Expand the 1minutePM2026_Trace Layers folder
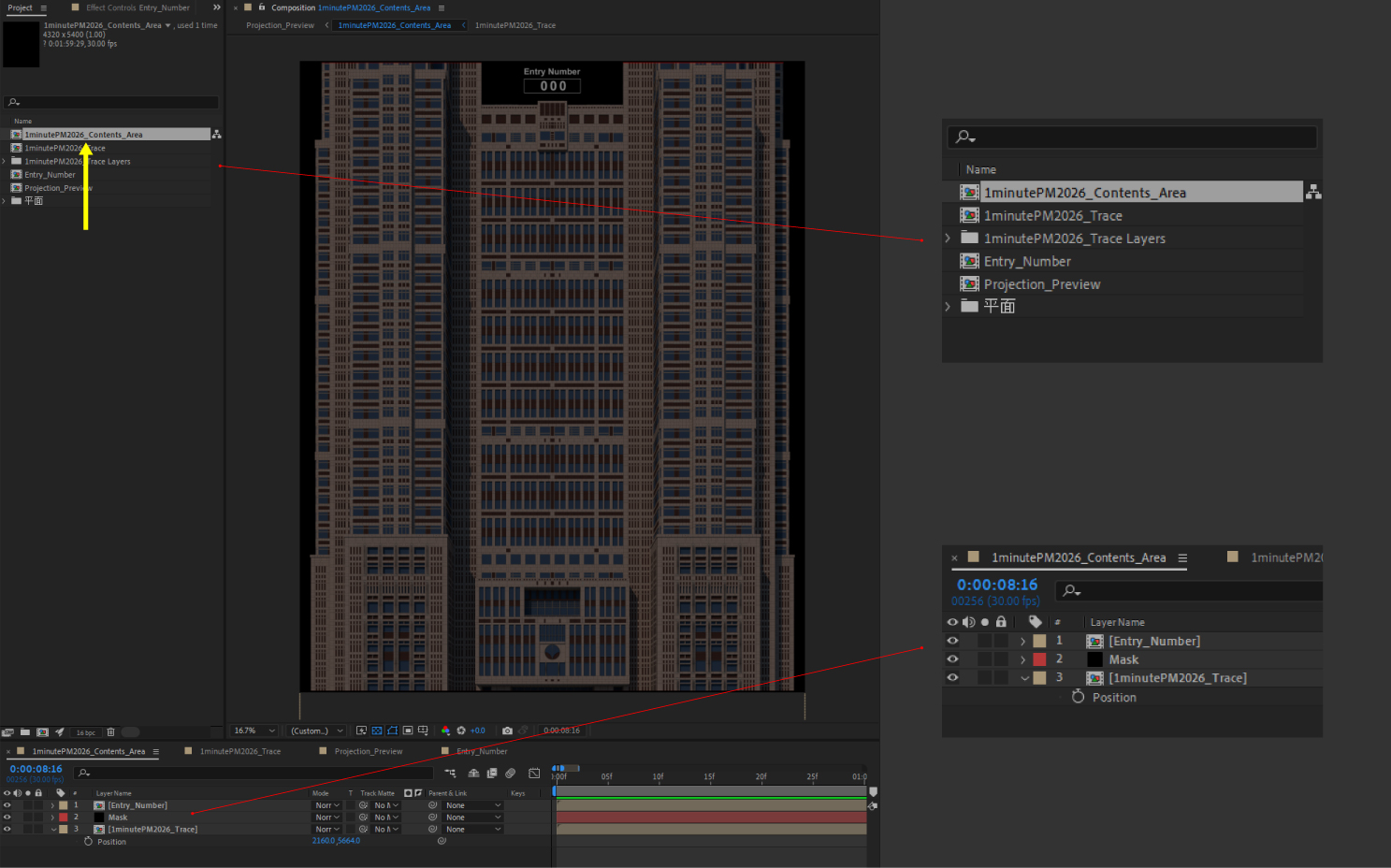 pos(5,162)
